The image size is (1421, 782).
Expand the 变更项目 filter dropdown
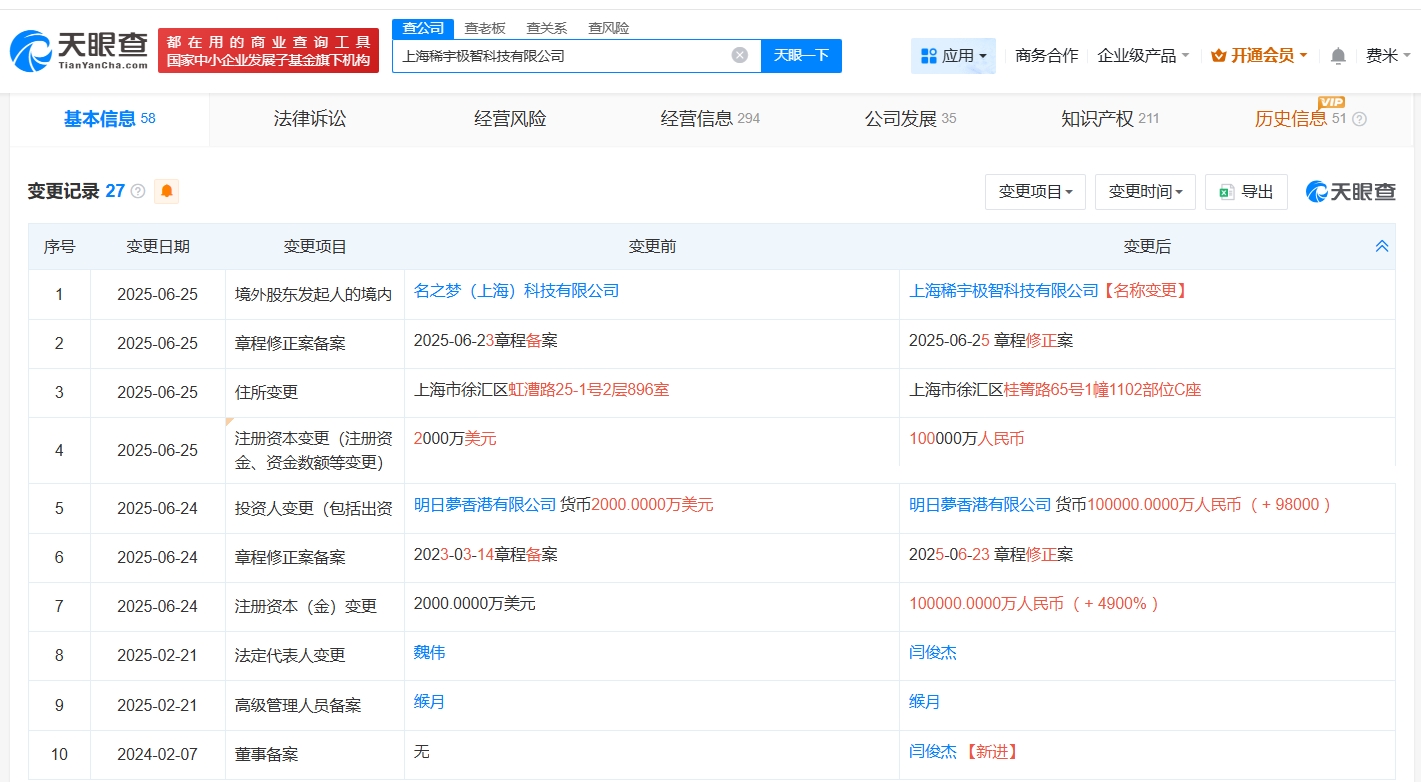1035,192
